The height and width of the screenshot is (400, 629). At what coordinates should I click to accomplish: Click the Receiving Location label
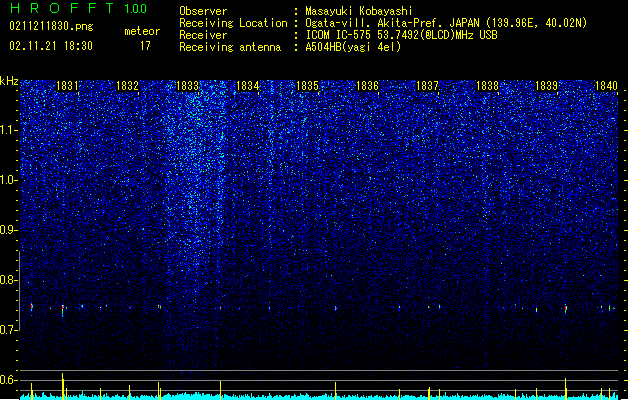coord(233,23)
